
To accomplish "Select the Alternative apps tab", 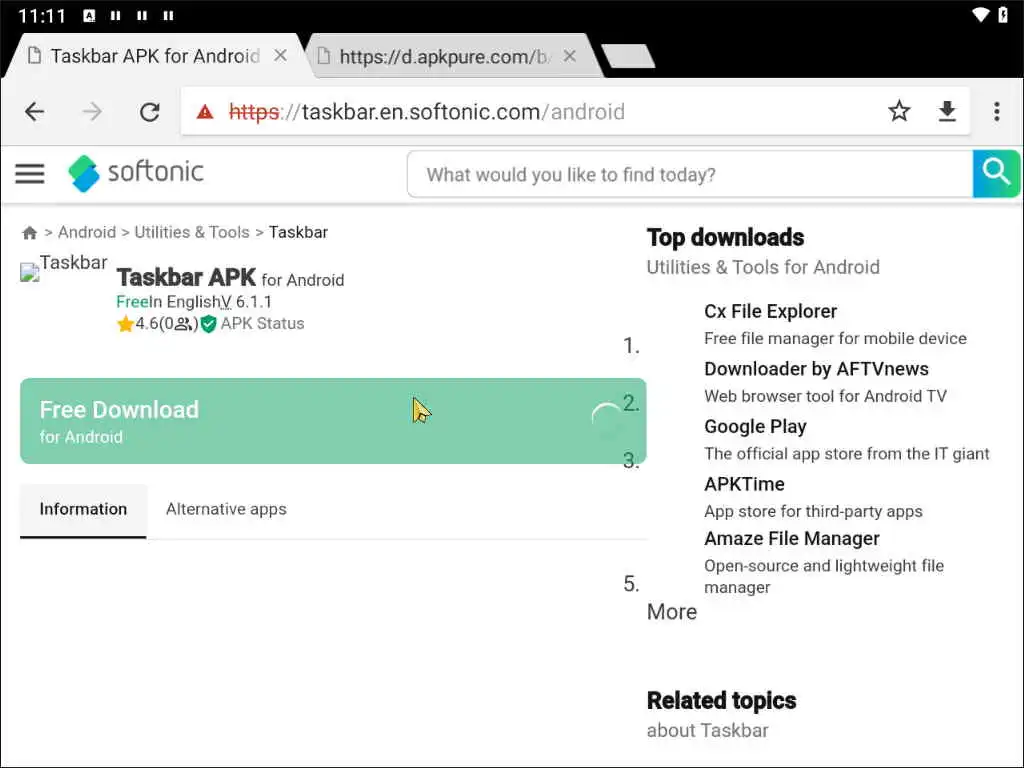I will click(226, 509).
